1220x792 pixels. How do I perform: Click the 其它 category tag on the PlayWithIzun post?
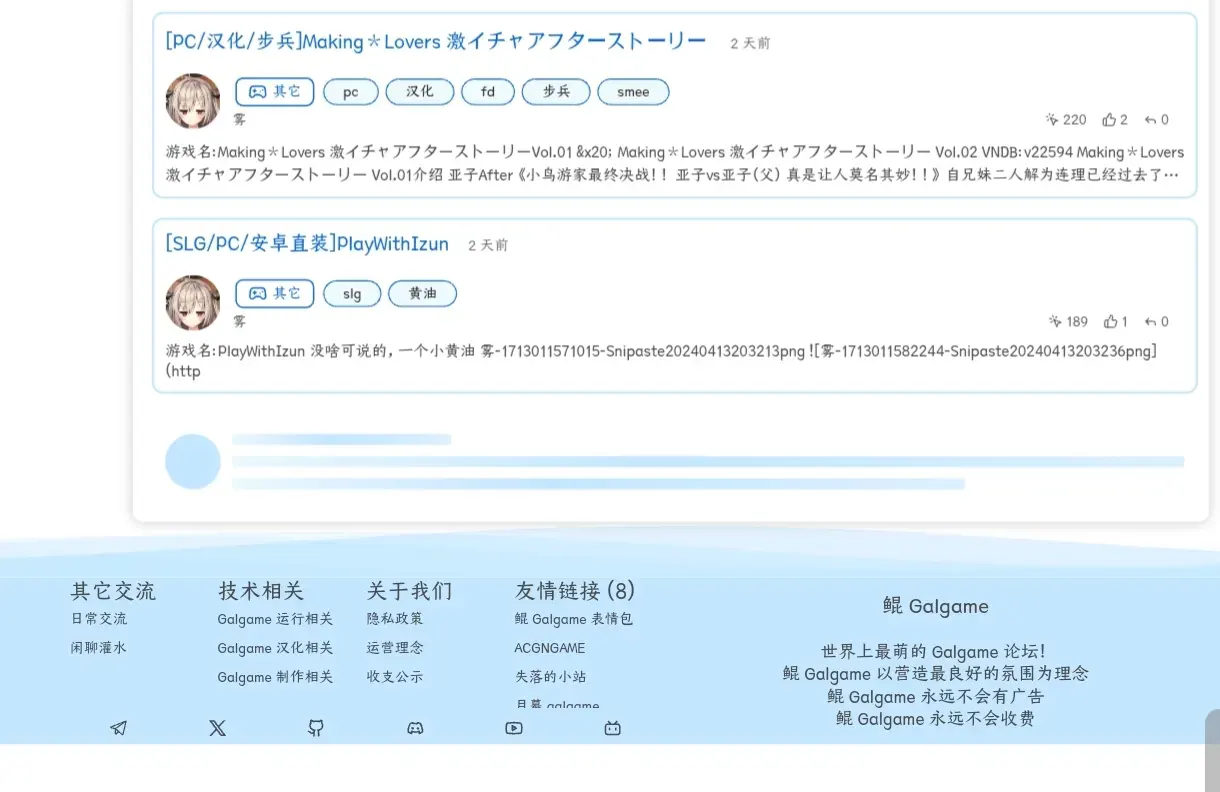(275, 294)
